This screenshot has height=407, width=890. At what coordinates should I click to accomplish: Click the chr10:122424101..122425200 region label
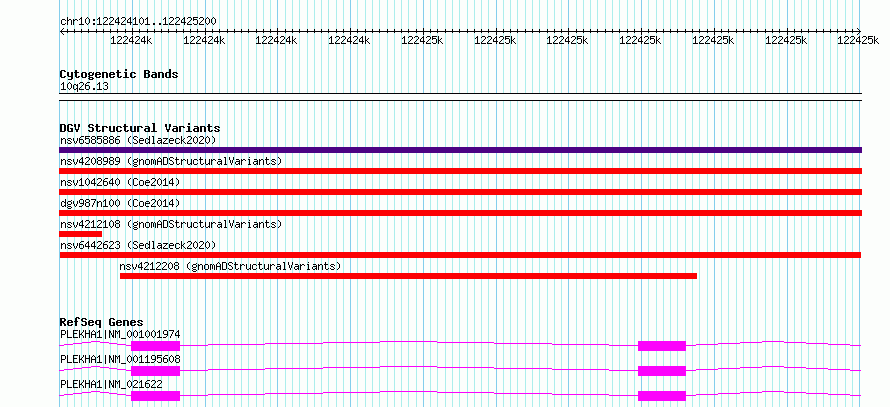pyautogui.click(x=138, y=22)
